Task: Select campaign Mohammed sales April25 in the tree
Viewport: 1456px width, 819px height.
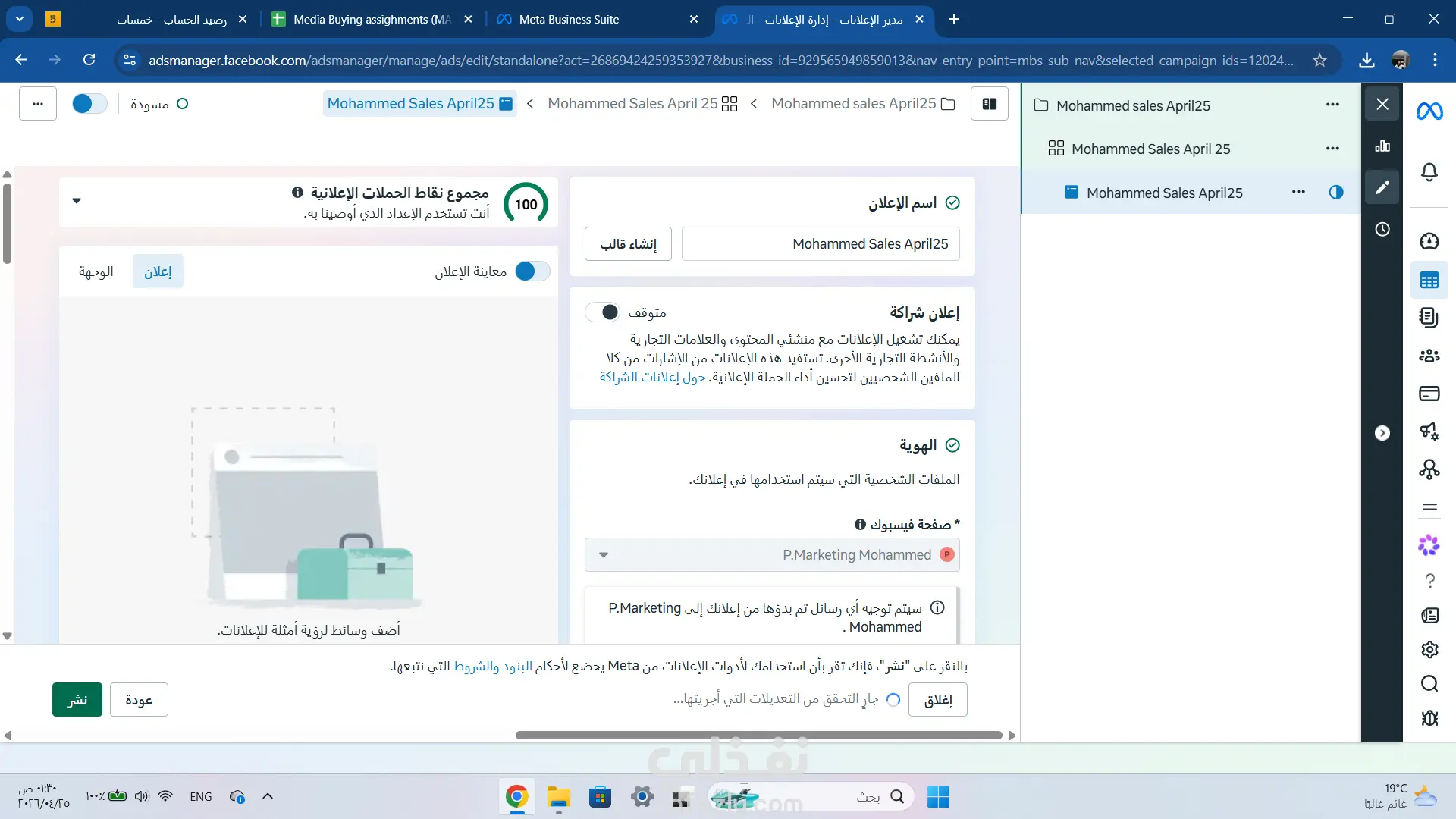Action: tap(1133, 105)
